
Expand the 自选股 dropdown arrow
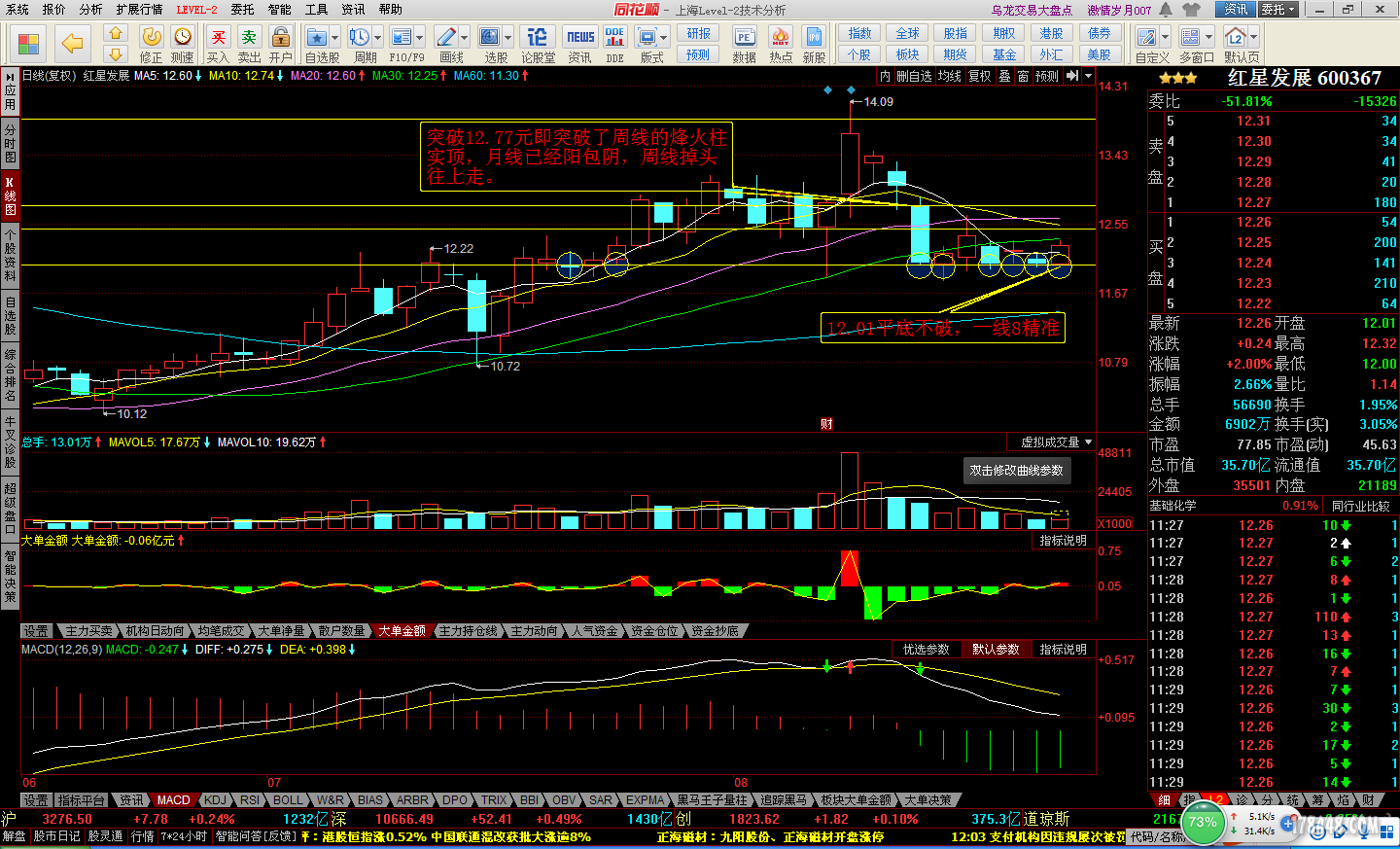(335, 38)
